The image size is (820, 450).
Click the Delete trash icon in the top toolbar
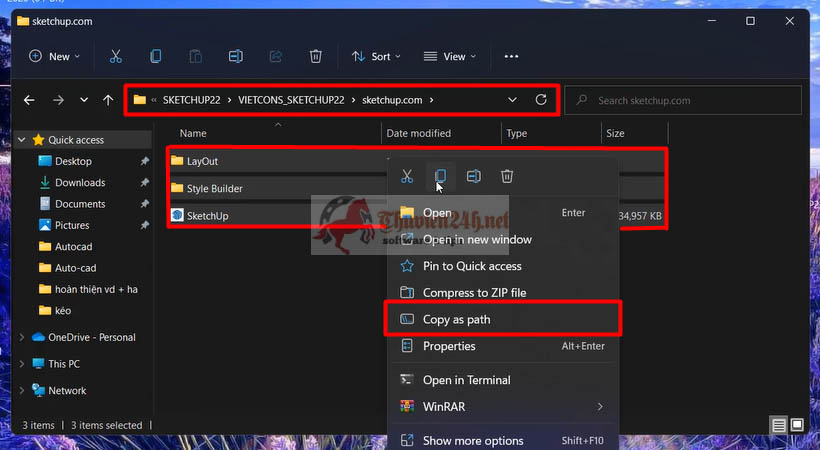(315, 57)
